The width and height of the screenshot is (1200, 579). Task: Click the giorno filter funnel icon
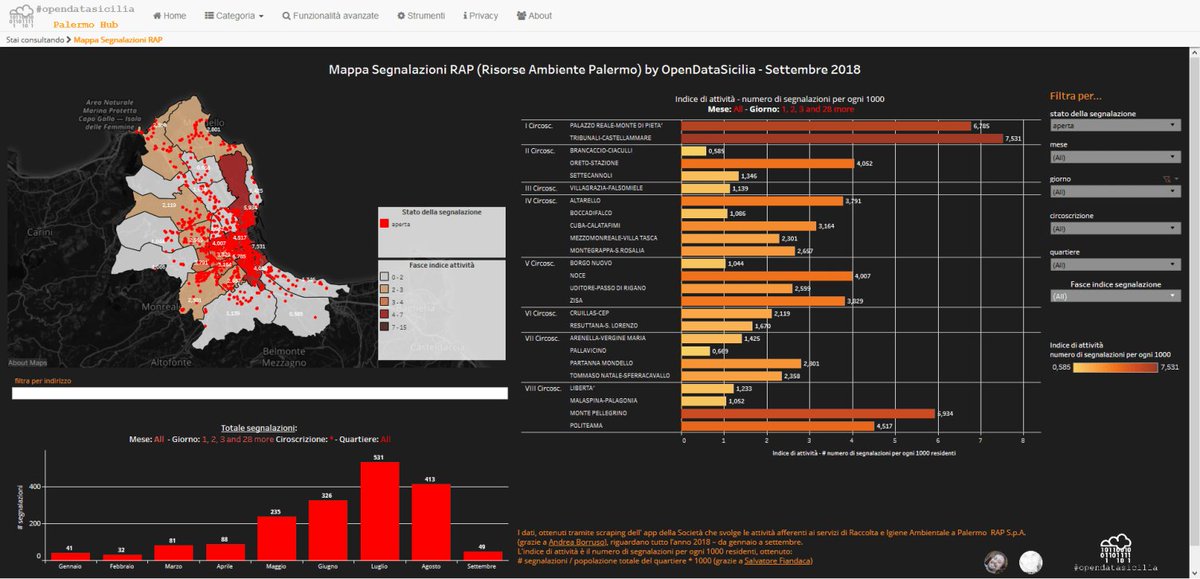[x=1166, y=177]
